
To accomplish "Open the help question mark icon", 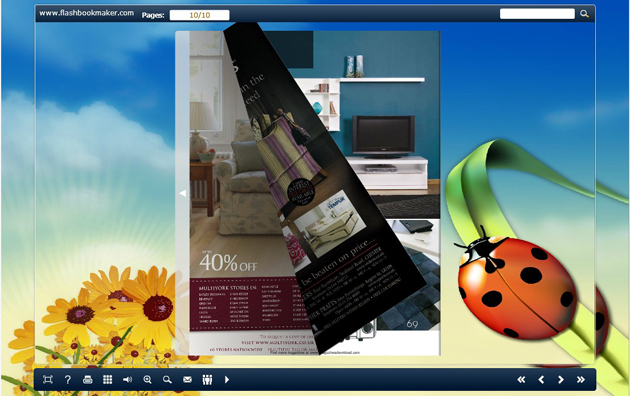I will 68,380.
